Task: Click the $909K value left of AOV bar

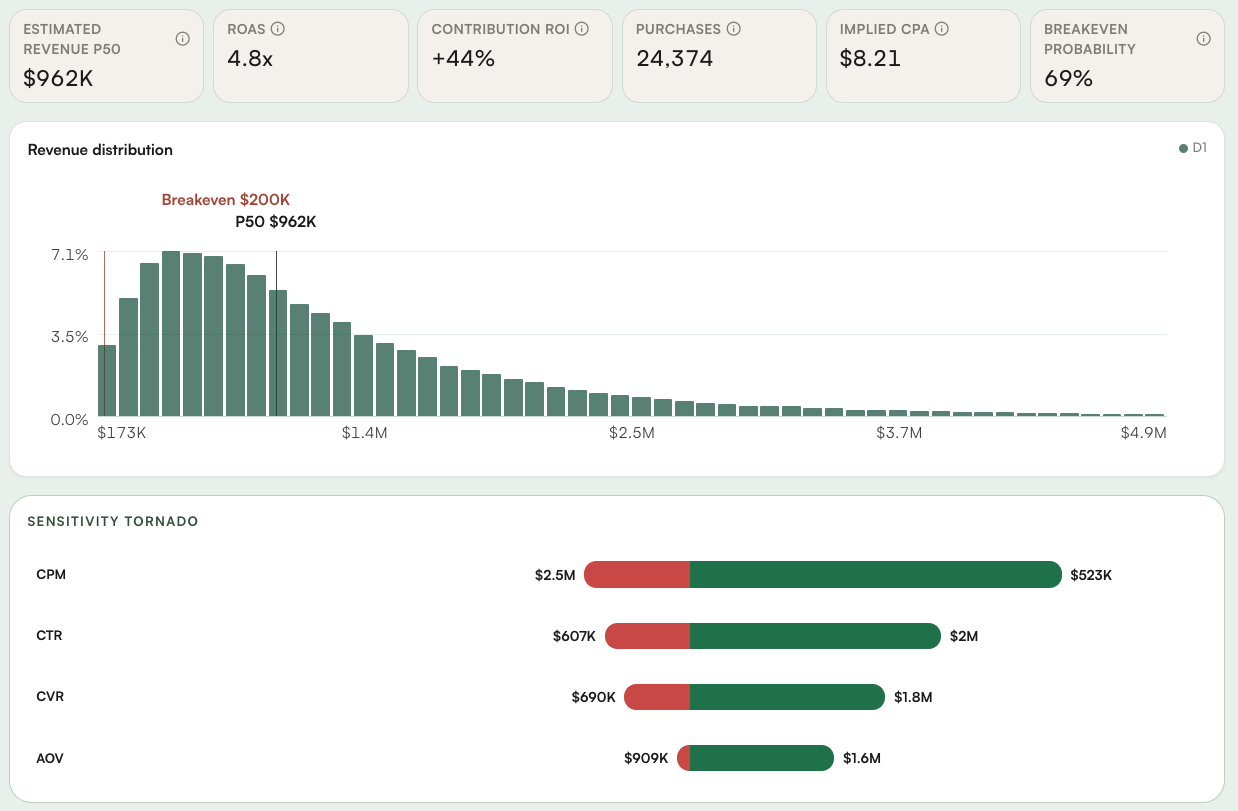Action: point(646,758)
